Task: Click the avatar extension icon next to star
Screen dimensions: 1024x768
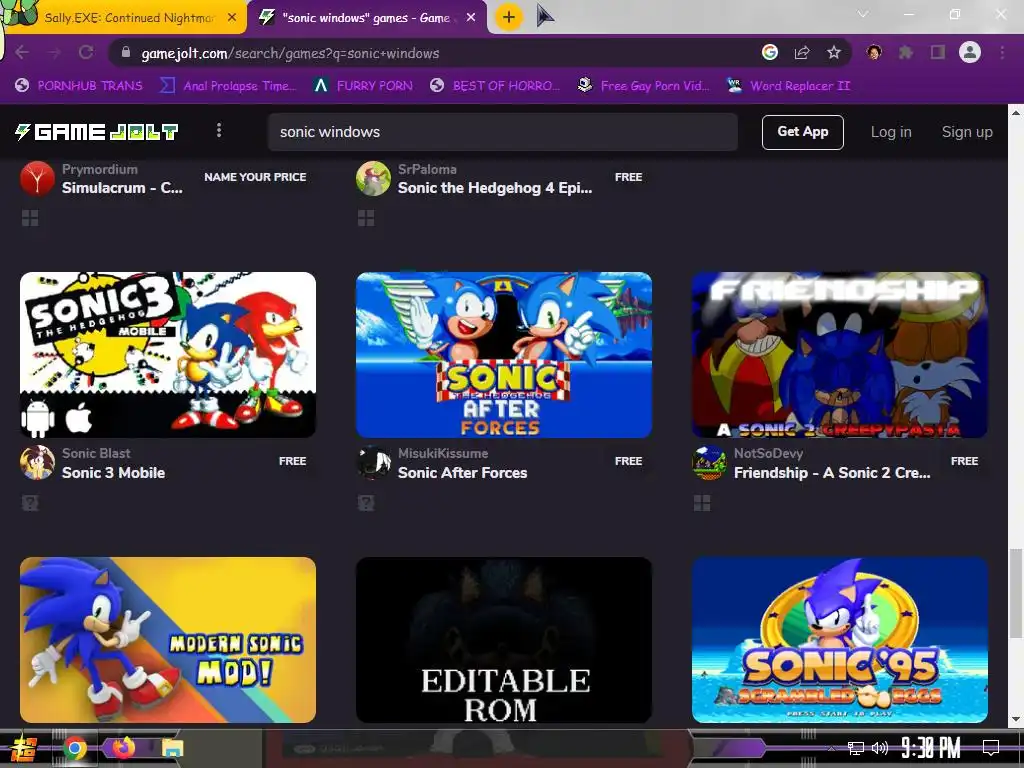Action: click(874, 52)
